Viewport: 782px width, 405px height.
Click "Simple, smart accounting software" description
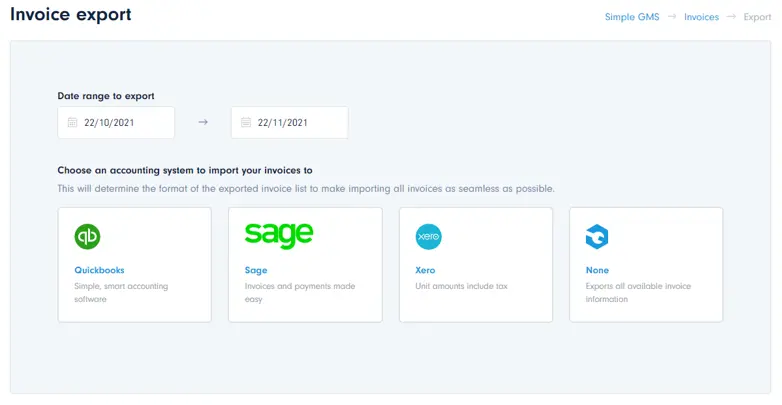(121, 292)
